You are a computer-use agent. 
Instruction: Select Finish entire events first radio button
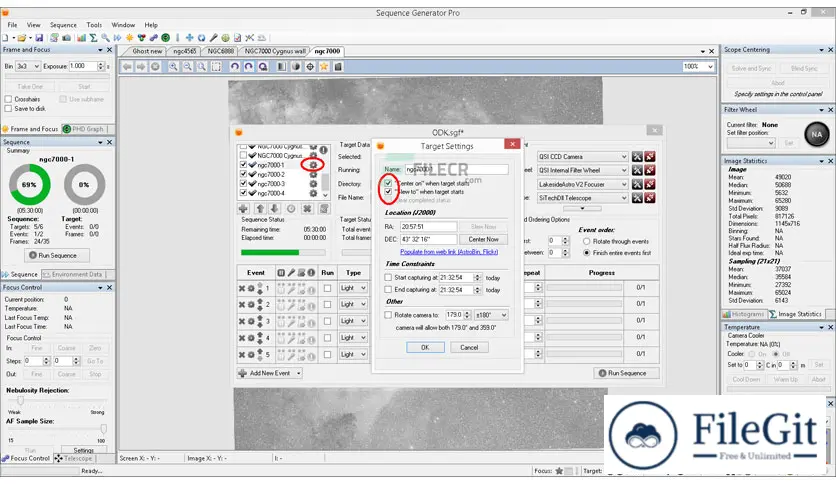click(x=586, y=253)
